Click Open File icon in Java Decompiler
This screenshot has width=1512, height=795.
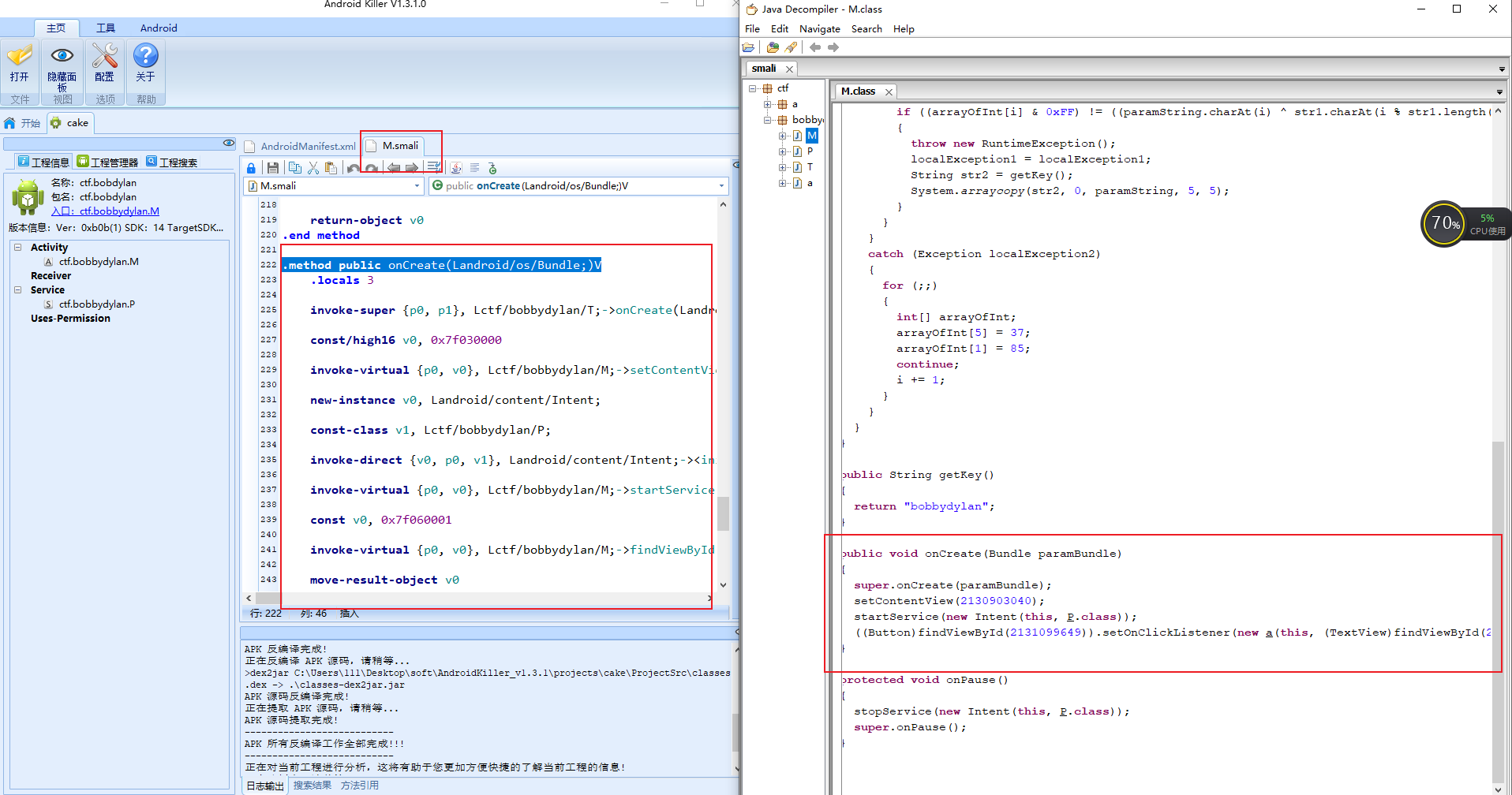[x=748, y=47]
